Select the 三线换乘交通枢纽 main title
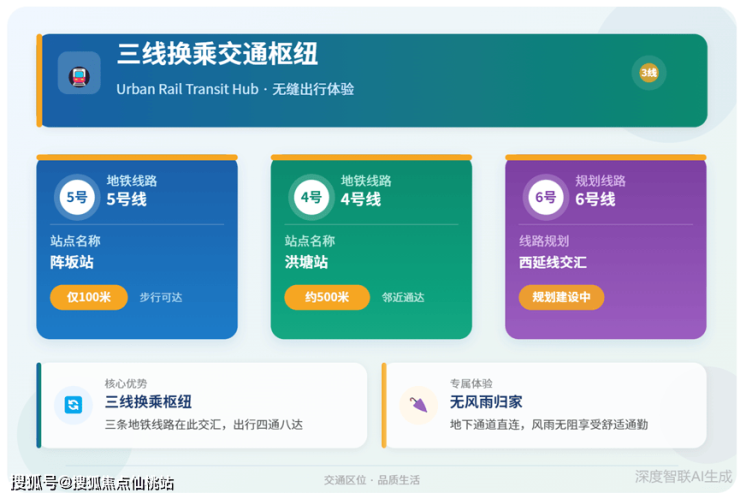This screenshot has height=499, width=740. (217, 54)
